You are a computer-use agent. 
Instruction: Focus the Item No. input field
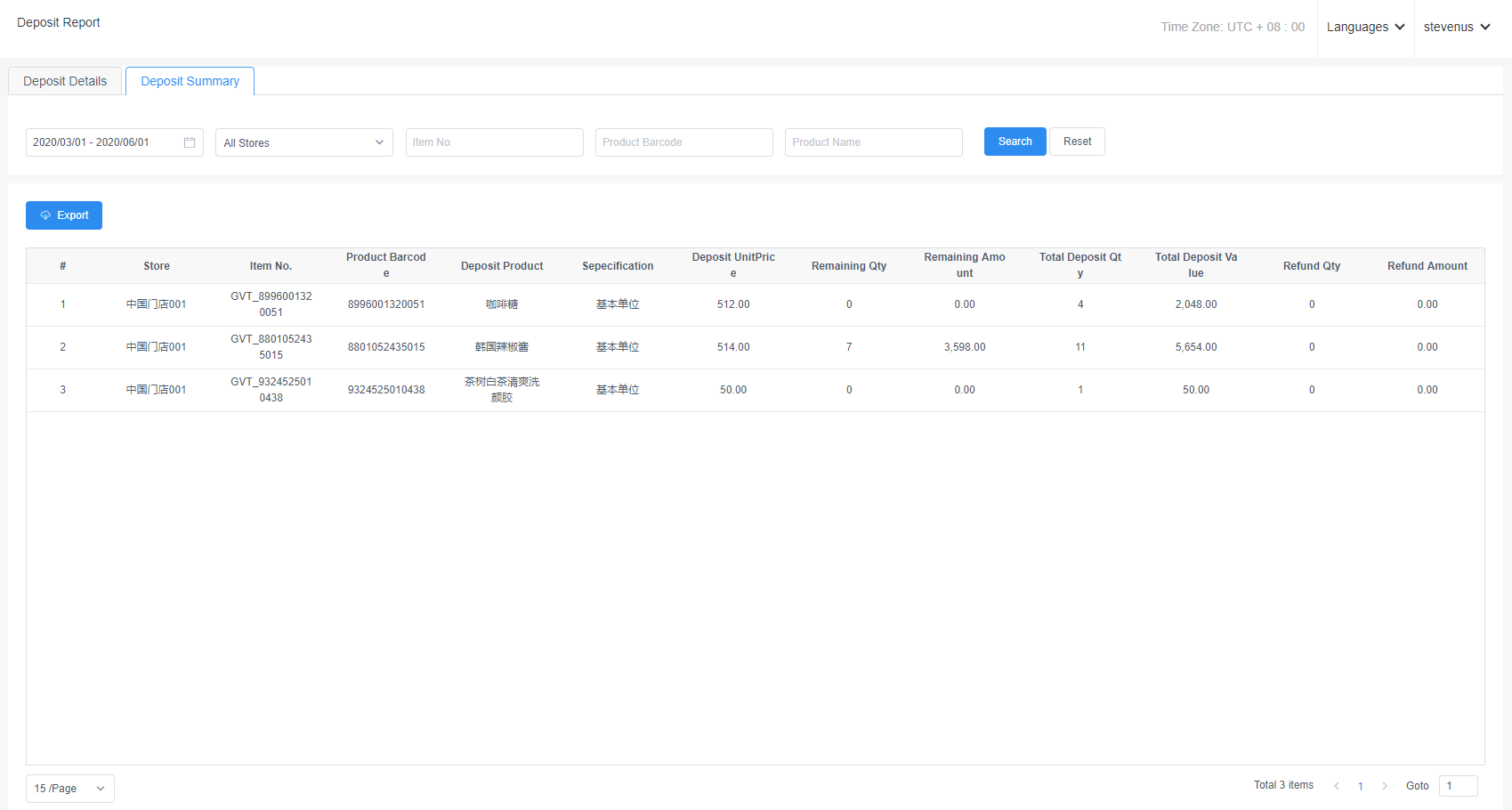click(494, 142)
